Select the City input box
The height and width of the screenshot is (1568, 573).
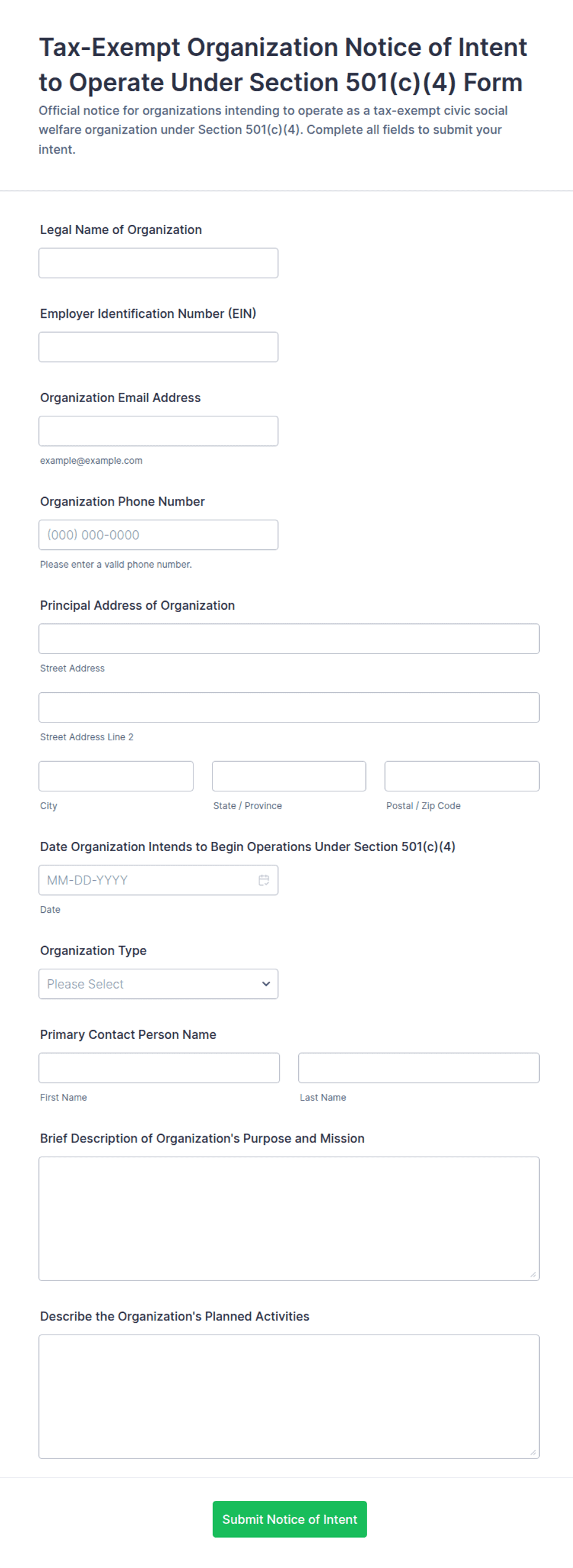116,776
